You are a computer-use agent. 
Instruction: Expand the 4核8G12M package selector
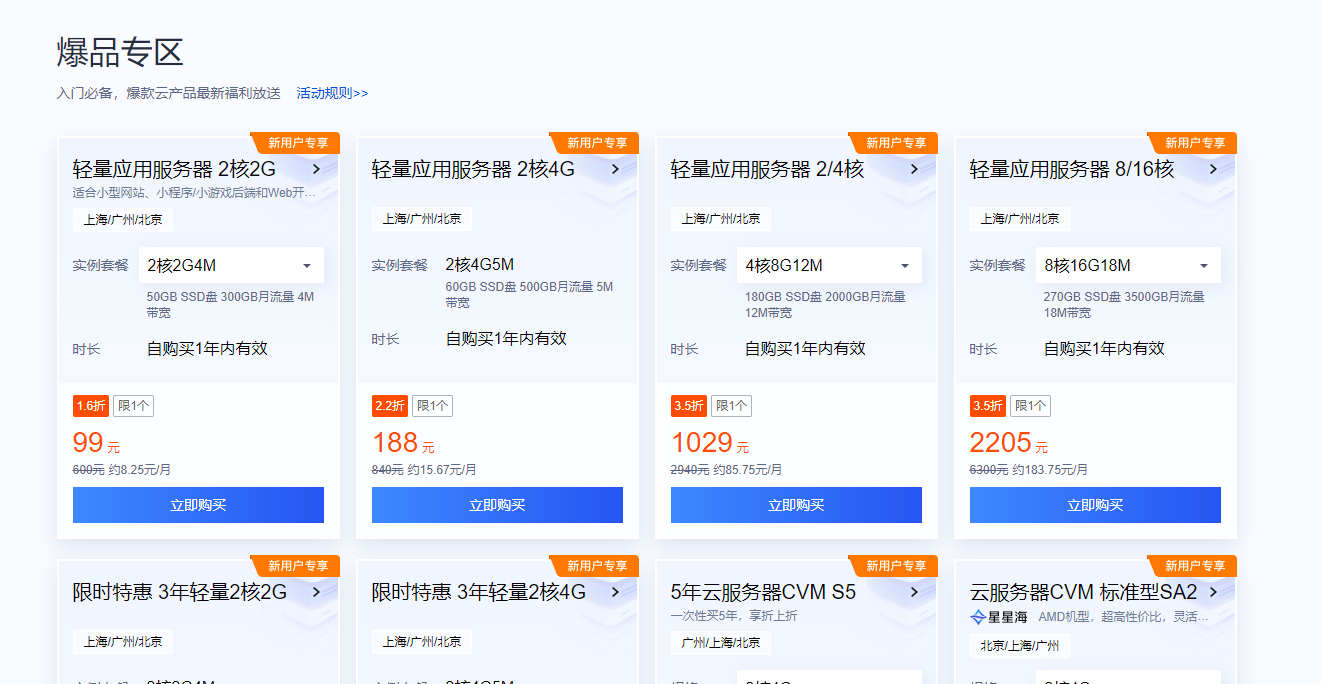[x=829, y=265]
